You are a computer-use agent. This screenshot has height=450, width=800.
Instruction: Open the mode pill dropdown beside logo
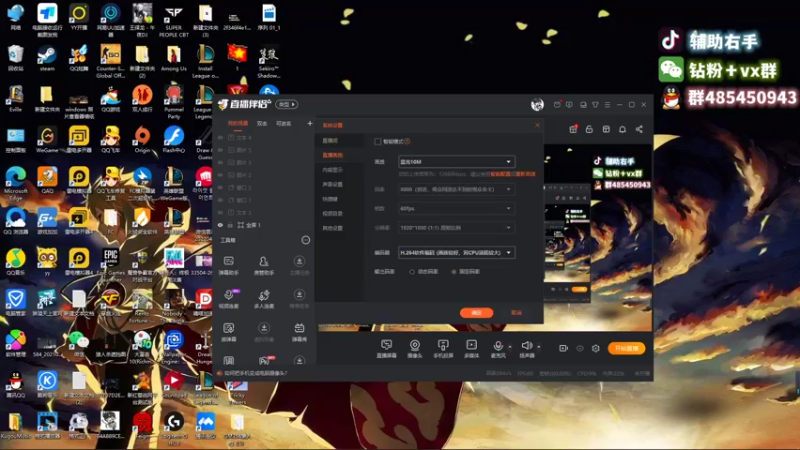287,105
